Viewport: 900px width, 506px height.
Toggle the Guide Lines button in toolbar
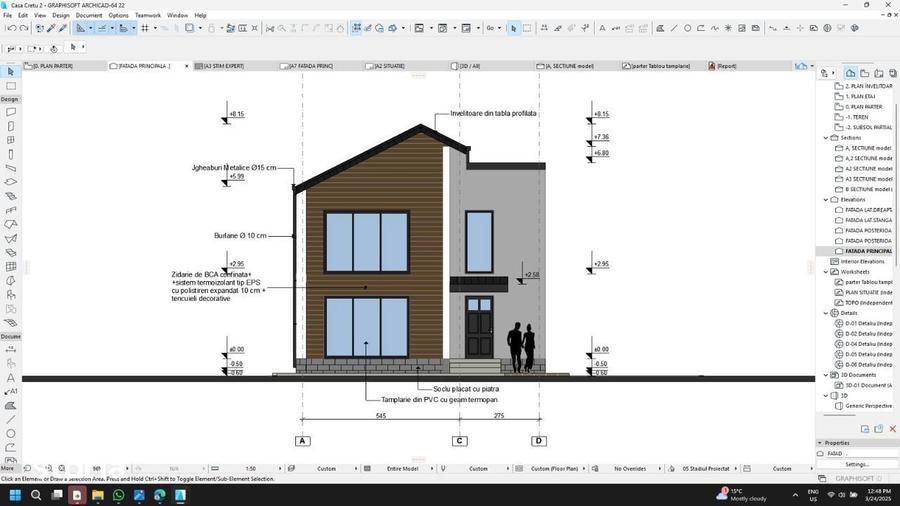pos(80,28)
